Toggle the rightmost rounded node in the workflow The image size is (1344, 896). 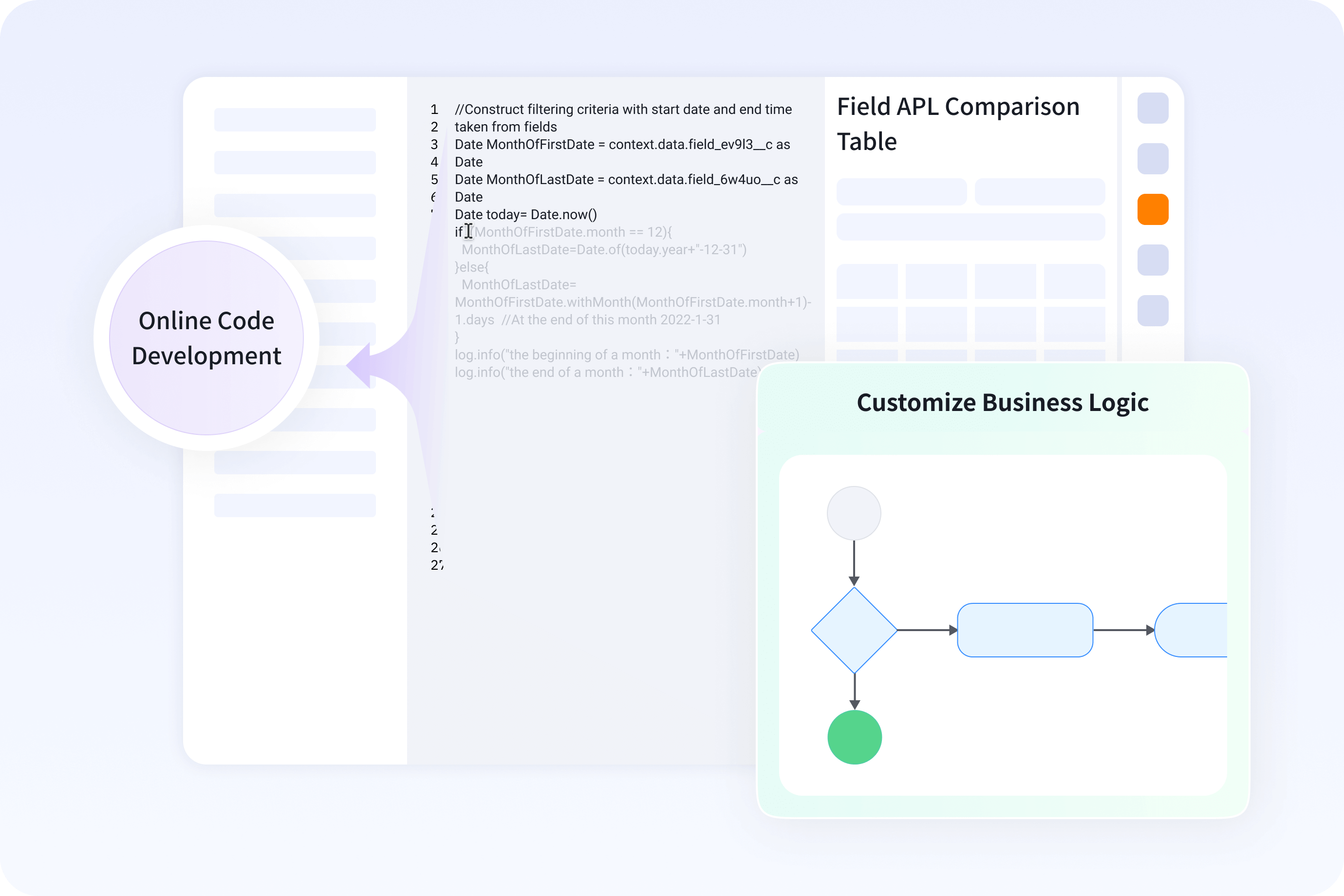point(1200,630)
